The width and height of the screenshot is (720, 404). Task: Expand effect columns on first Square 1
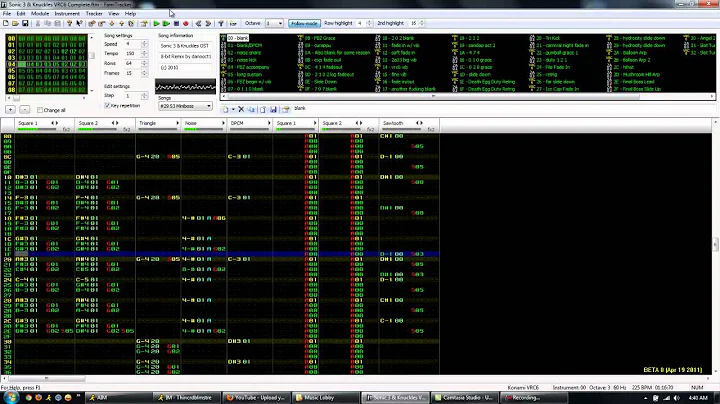click(x=57, y=123)
